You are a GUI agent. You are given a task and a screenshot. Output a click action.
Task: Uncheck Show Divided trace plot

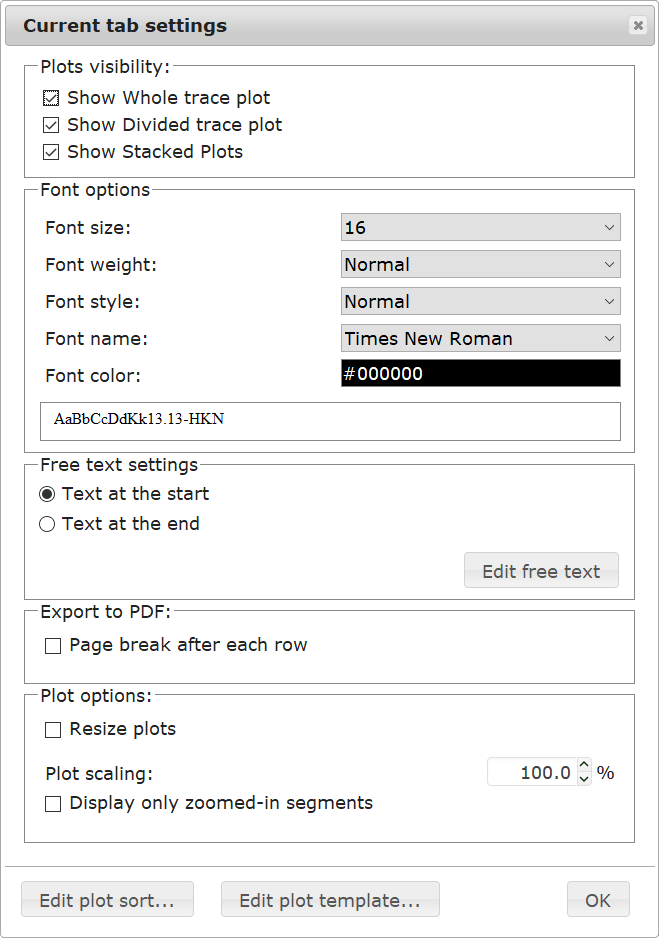point(51,125)
